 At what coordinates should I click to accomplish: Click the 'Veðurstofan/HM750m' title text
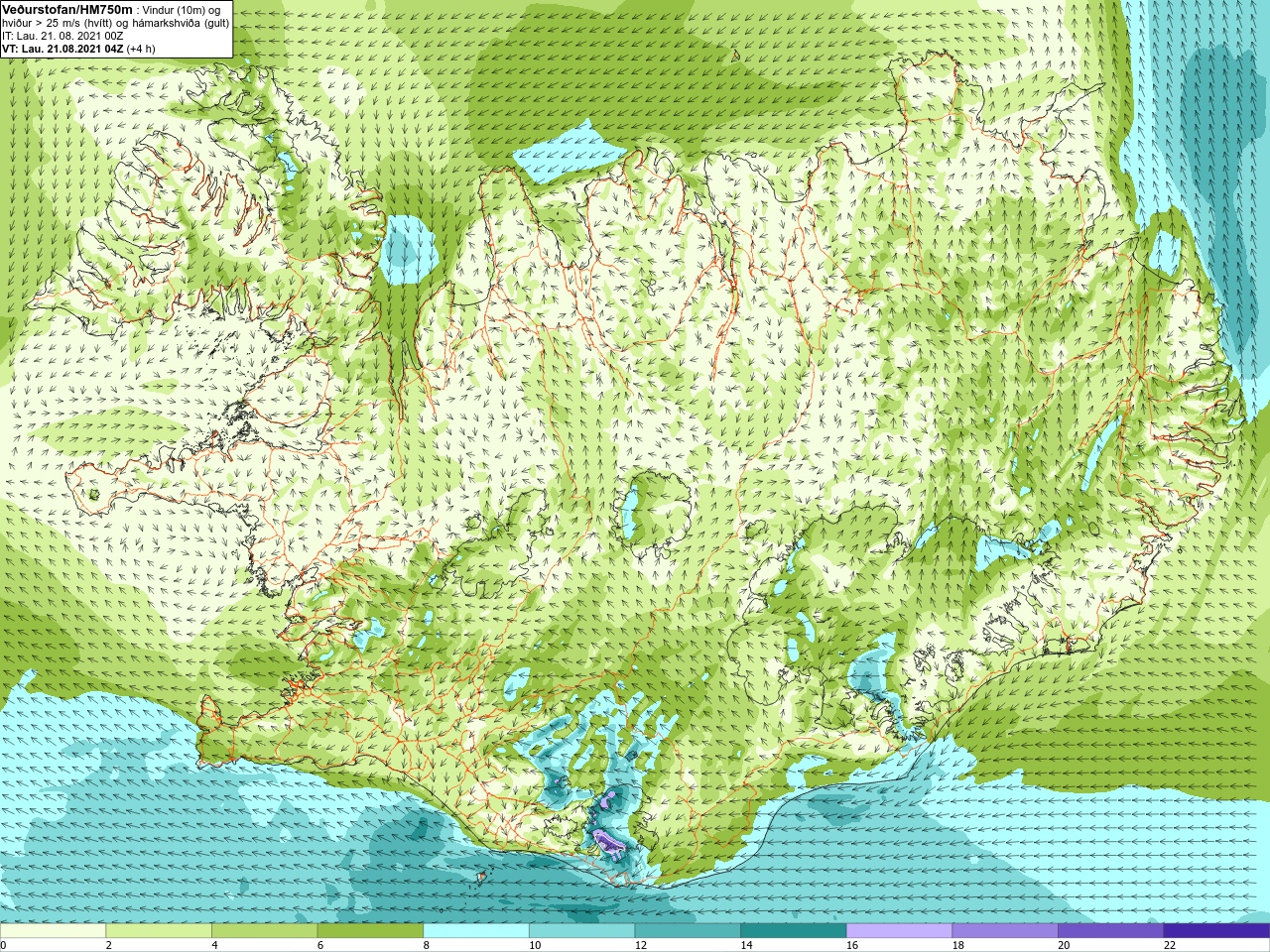pos(67,9)
